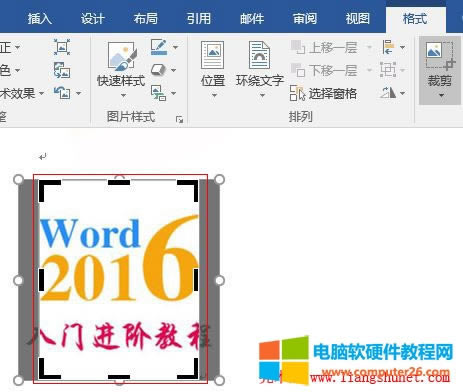Expand the picture border dropdown arrow
Image resolution: width=463 pixels, height=392 pixels.
(x=175, y=47)
